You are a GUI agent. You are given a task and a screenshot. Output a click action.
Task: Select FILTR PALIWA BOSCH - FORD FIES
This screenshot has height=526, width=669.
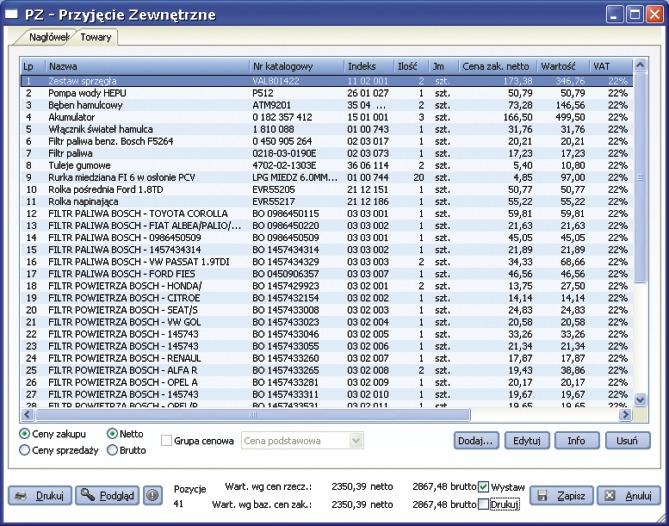pyautogui.click(x=326, y=273)
